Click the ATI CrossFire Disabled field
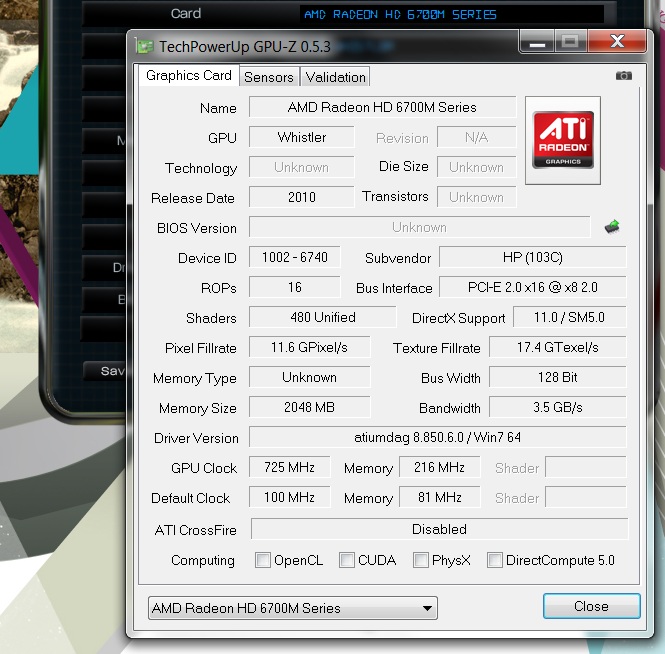This screenshot has width=665, height=654. [x=439, y=529]
